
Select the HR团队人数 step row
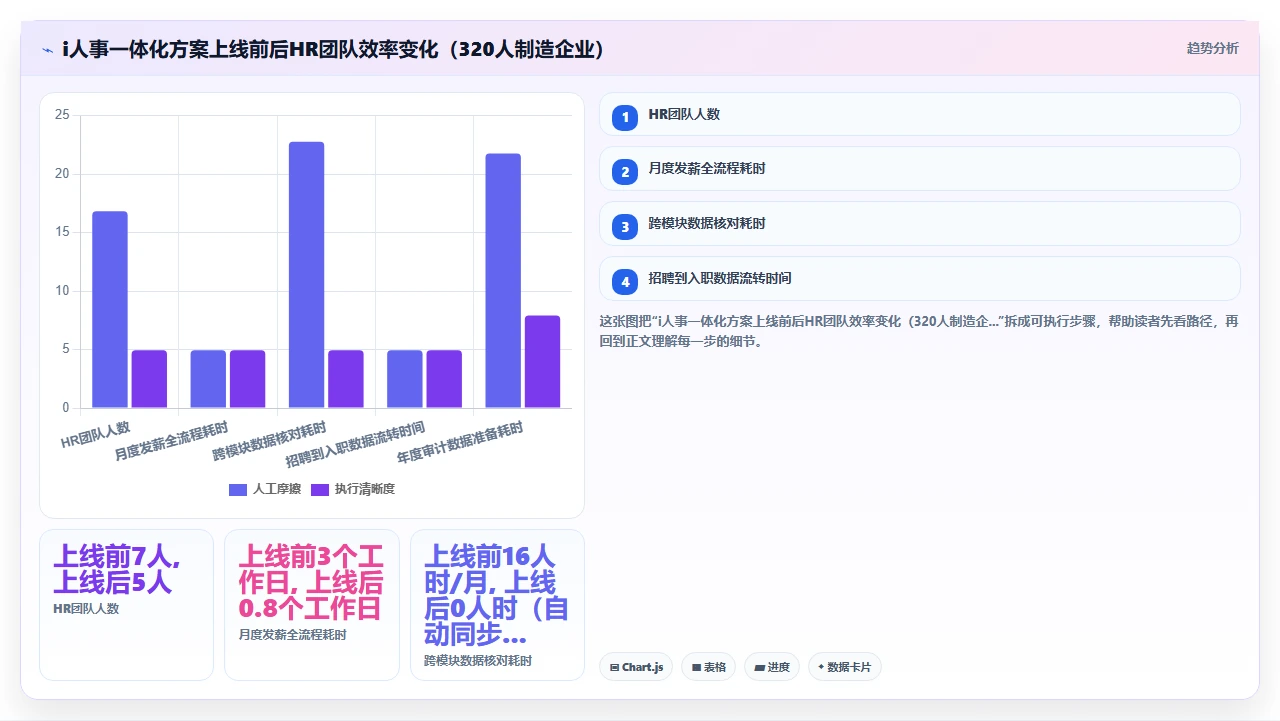(919, 114)
